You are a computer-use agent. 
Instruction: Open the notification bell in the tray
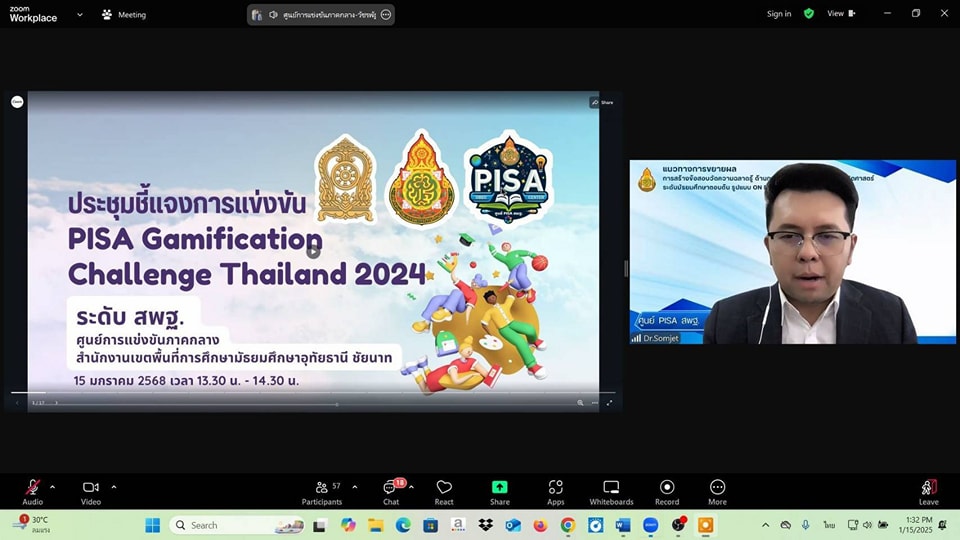943,525
